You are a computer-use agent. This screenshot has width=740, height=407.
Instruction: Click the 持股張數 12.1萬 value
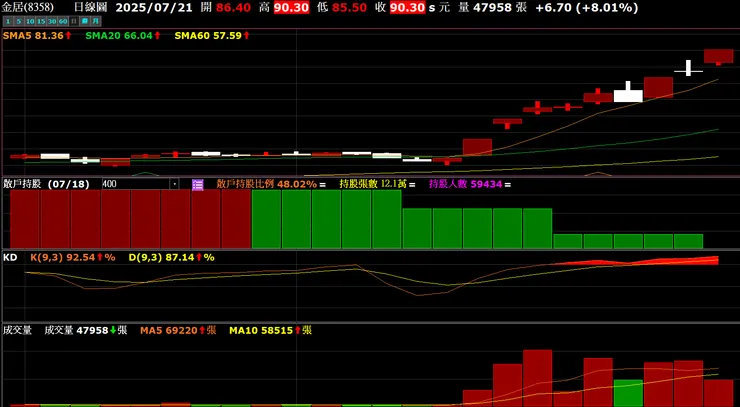point(373,184)
